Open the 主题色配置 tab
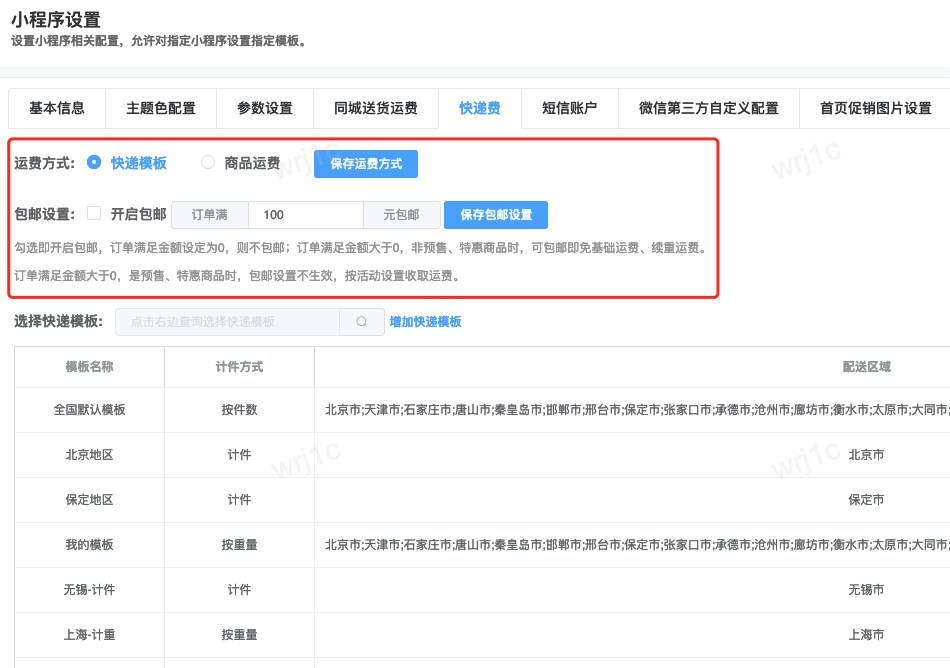Image resolution: width=950 pixels, height=668 pixels. tap(161, 109)
